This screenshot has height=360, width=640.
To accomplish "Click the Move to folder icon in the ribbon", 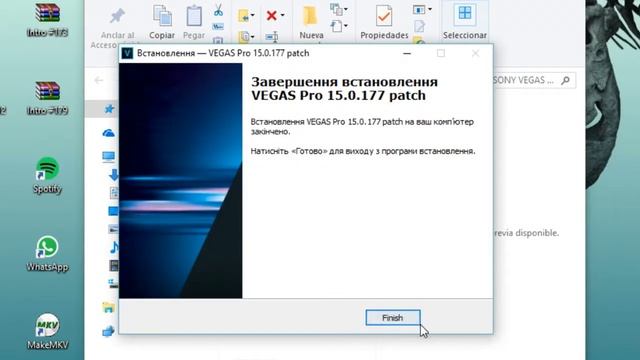I will [x=244, y=16].
